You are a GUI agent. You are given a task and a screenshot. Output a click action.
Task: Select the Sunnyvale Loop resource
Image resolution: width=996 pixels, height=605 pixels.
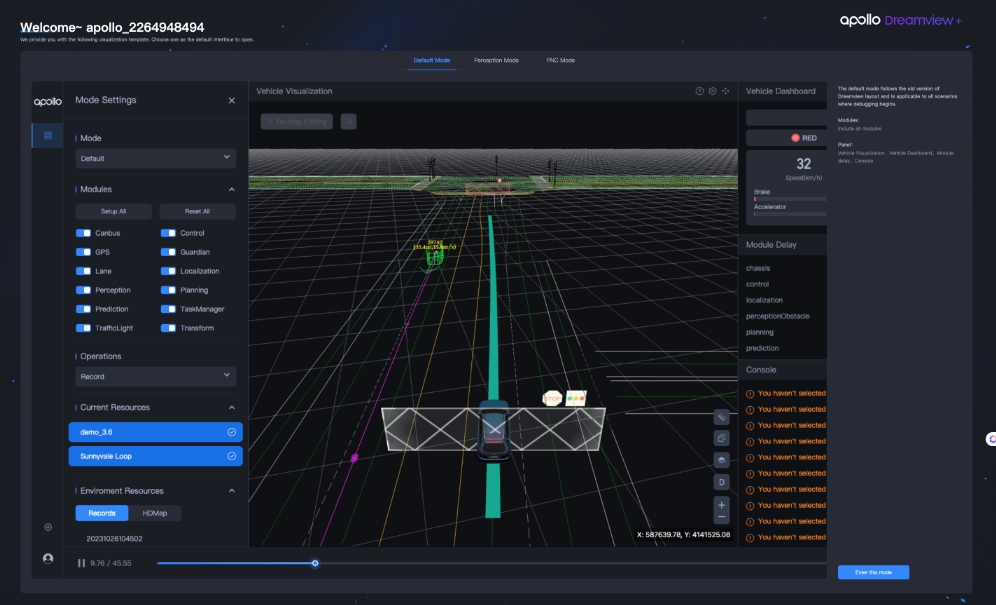coord(156,456)
